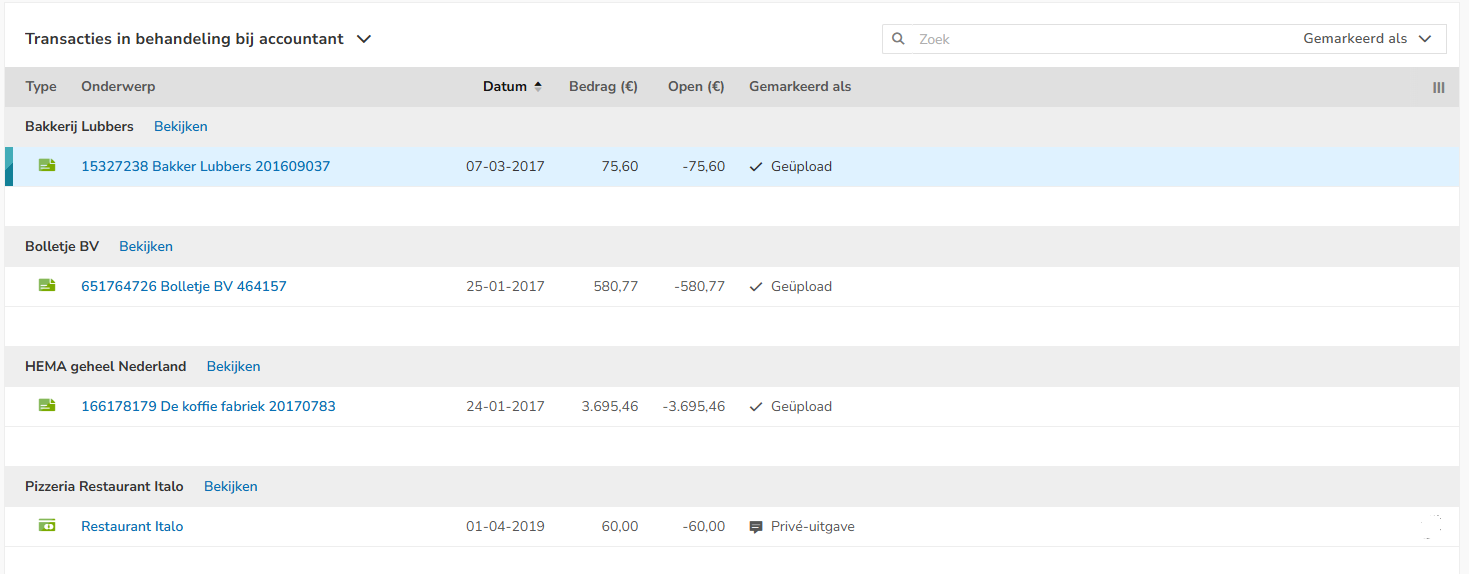1469x574 pixels.
Task: Click the green invoice icon for Bolletje BV
Action: click(47, 286)
